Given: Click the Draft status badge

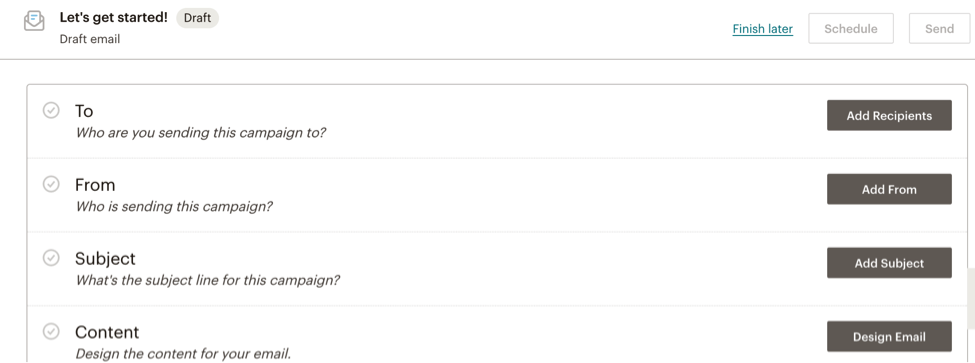Looking at the screenshot, I should click(x=198, y=18).
